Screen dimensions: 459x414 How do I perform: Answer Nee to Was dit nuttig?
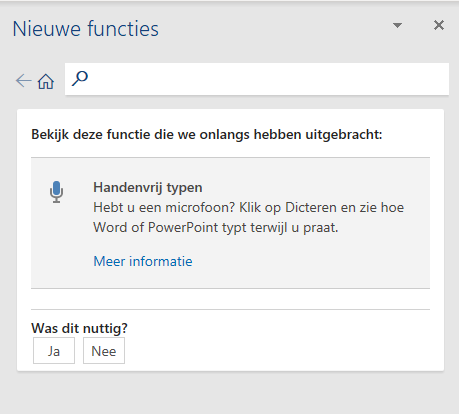tap(104, 351)
